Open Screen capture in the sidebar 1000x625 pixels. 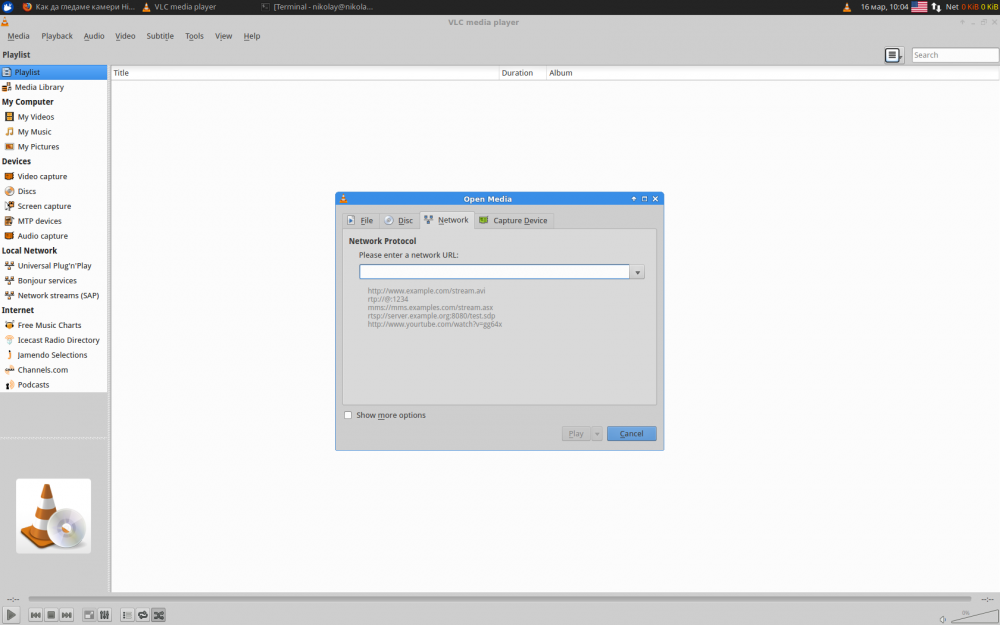click(x=44, y=206)
